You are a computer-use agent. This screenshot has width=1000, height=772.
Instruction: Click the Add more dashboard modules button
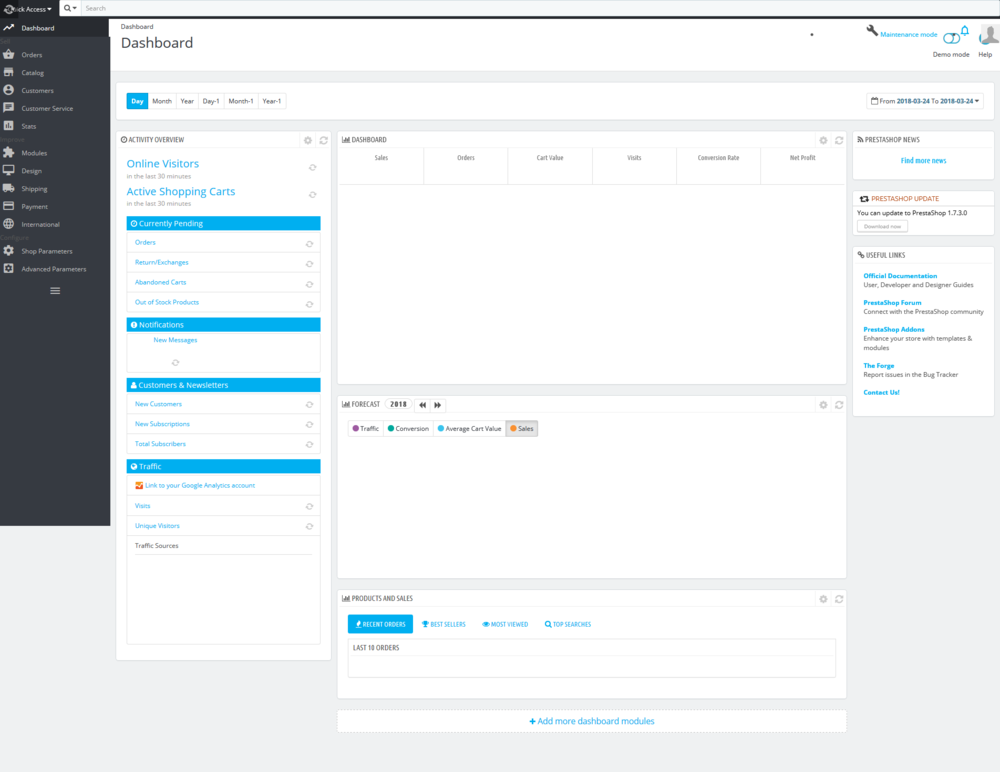point(592,721)
